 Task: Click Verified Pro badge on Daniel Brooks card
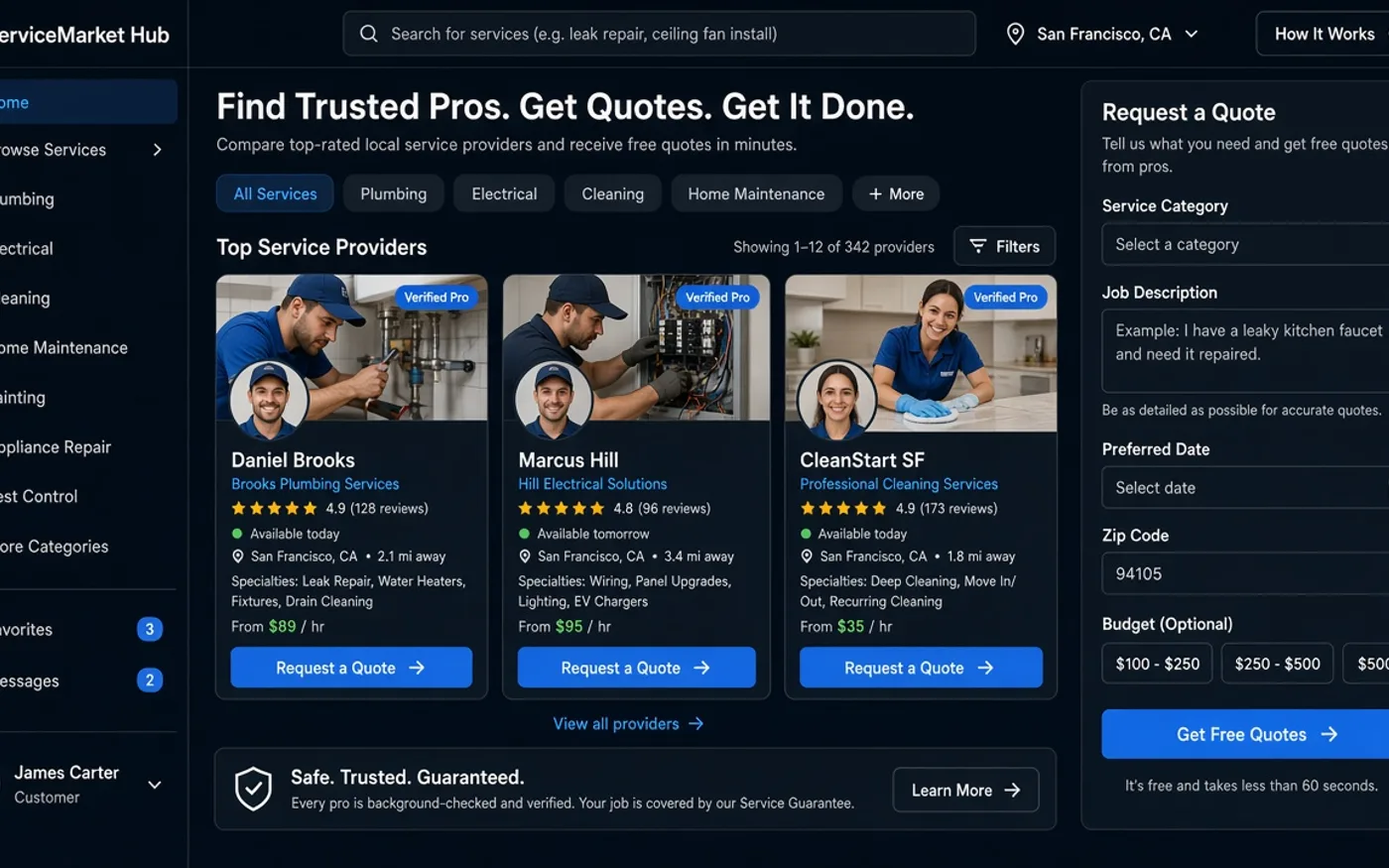(x=437, y=297)
